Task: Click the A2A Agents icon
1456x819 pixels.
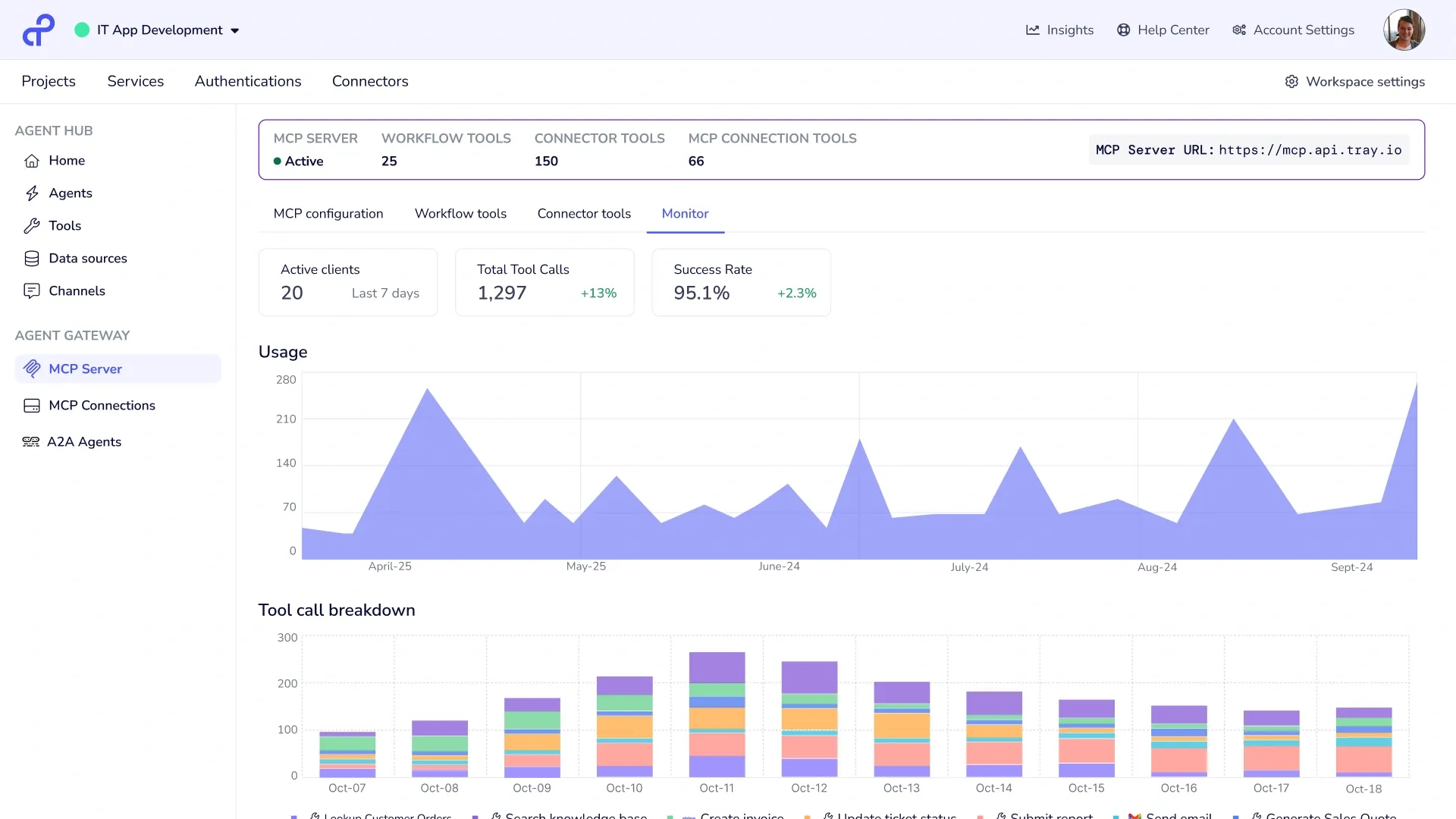Action: pyautogui.click(x=31, y=442)
